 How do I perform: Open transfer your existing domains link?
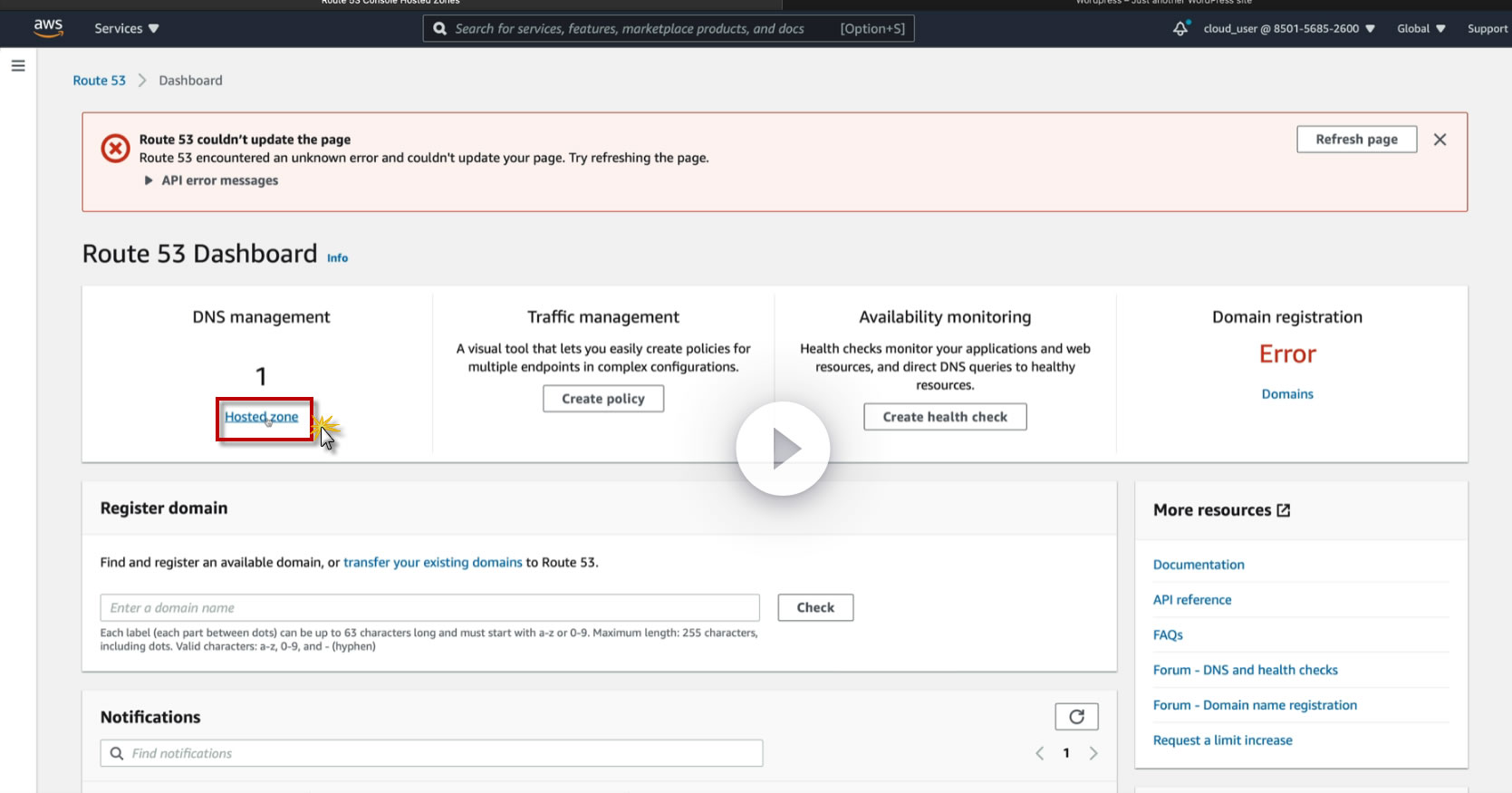click(x=433, y=563)
